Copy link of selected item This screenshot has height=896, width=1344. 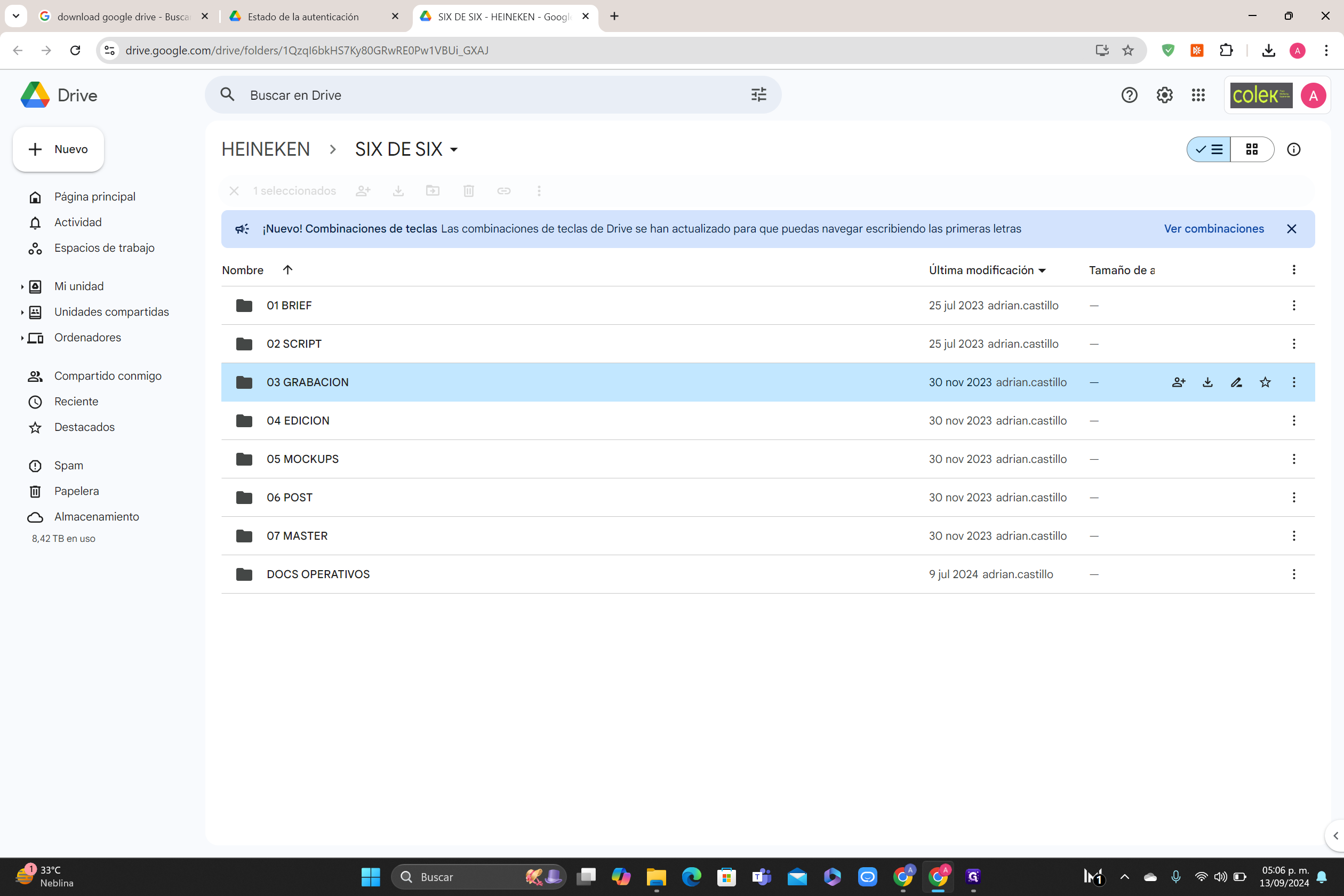coord(503,191)
